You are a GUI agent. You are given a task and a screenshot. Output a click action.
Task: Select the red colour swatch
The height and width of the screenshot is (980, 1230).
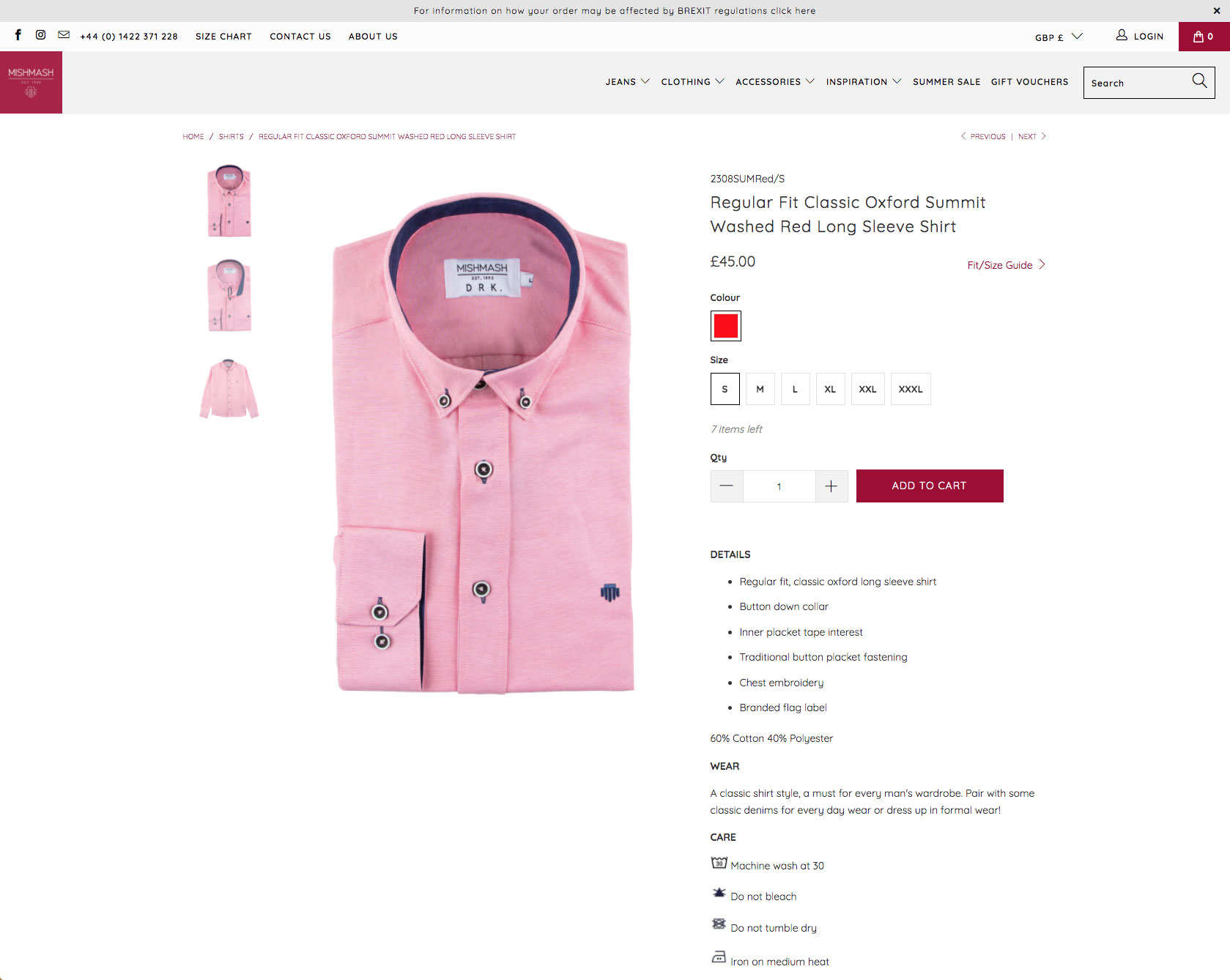pyautogui.click(x=726, y=326)
